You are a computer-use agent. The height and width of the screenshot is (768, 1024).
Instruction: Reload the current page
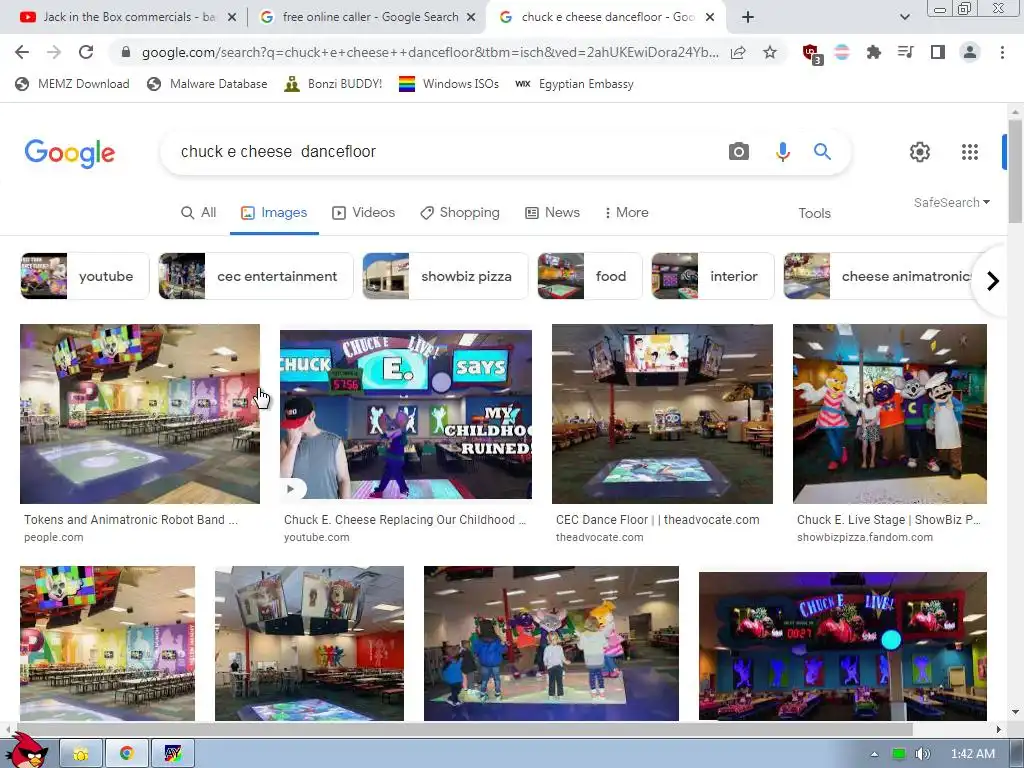[x=86, y=52]
